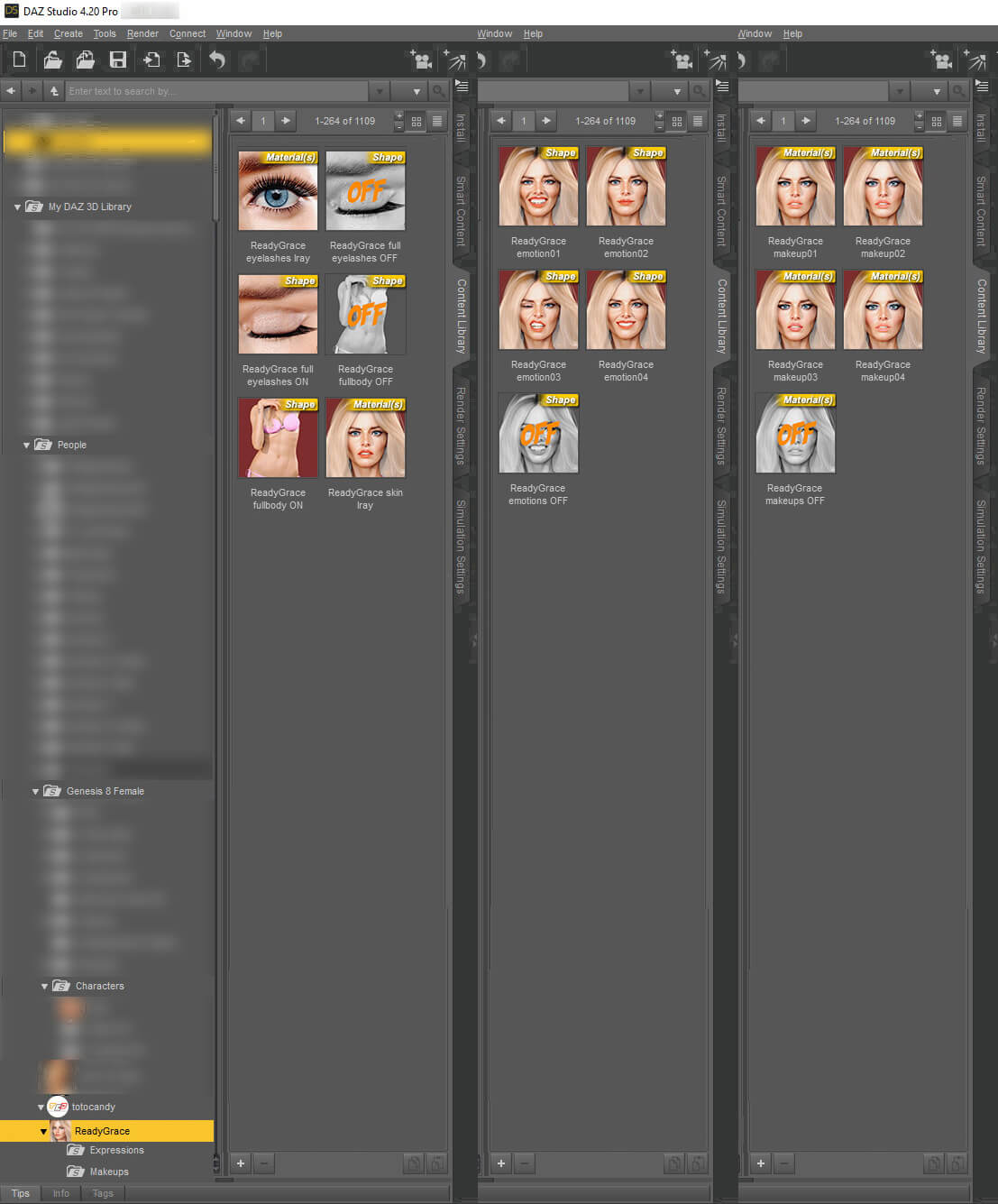Switch to list view in first pane
The image size is (998, 1204).
pyautogui.click(x=437, y=121)
